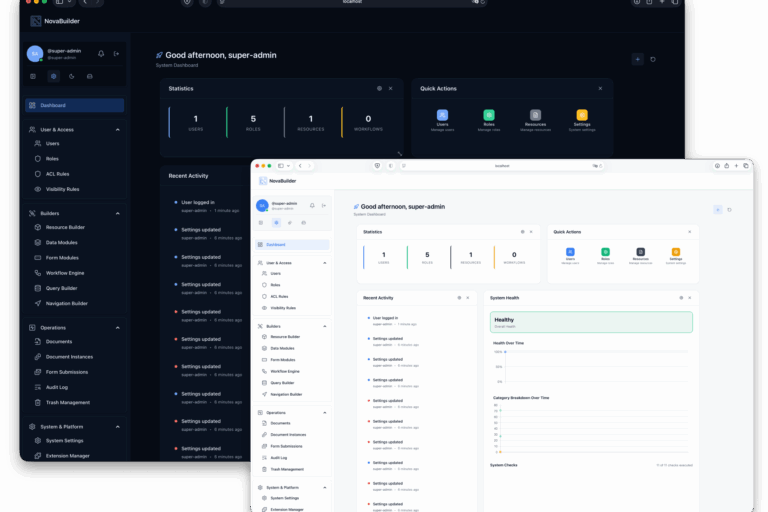Click plus add-widget button in light window
Viewport: 768px width, 512px height.
click(x=718, y=210)
